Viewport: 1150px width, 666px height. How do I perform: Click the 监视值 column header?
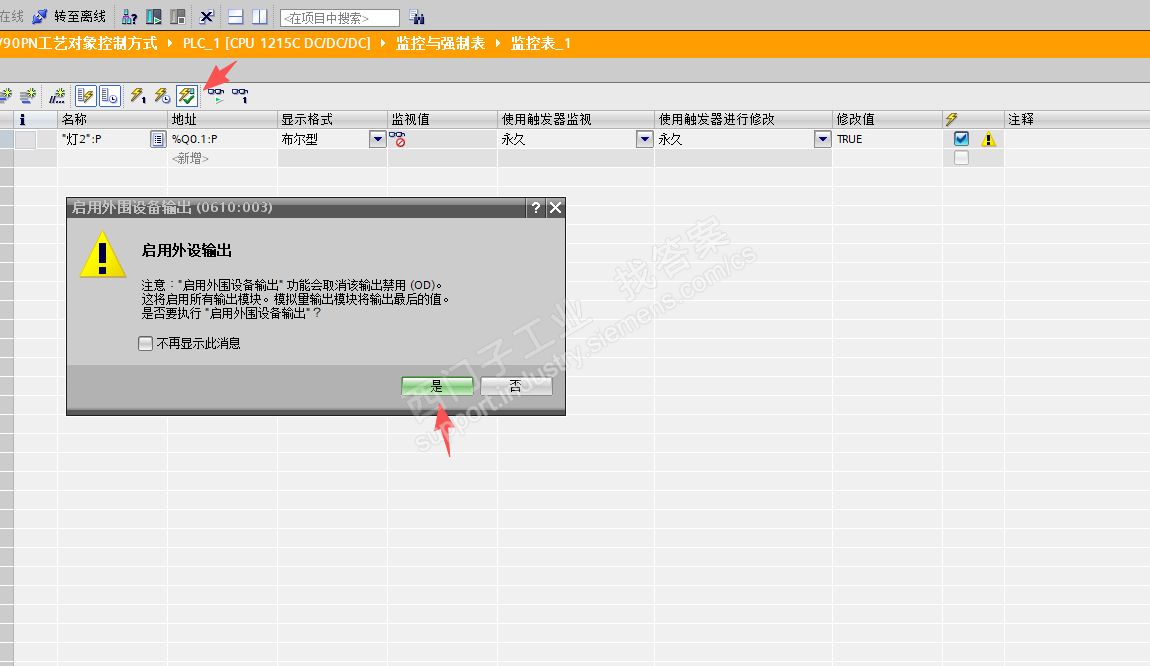(443, 119)
